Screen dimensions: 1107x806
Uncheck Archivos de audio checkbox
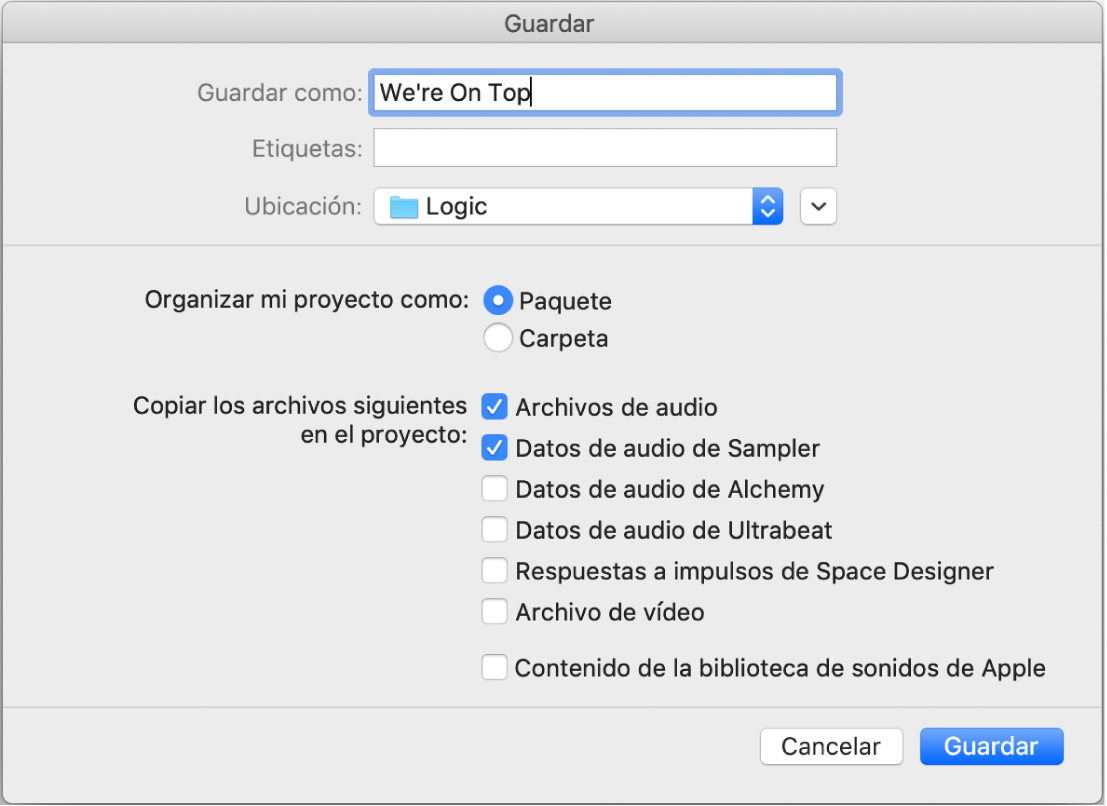click(x=495, y=407)
